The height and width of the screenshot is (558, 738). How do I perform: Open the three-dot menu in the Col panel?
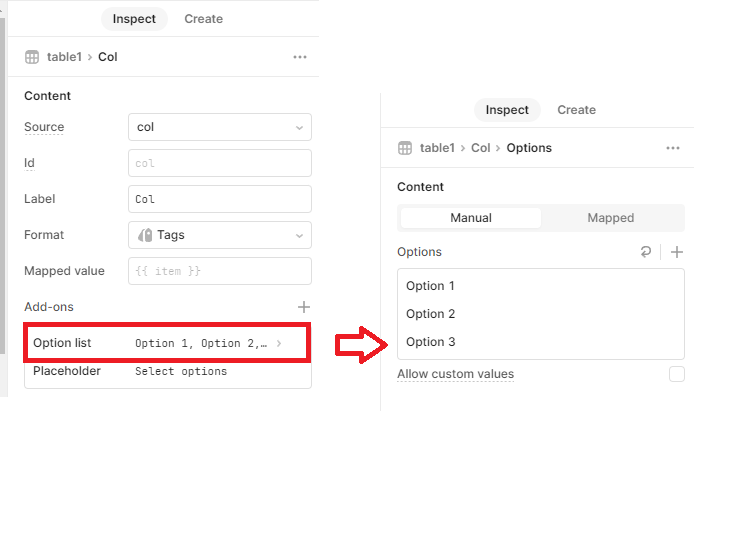pos(300,57)
